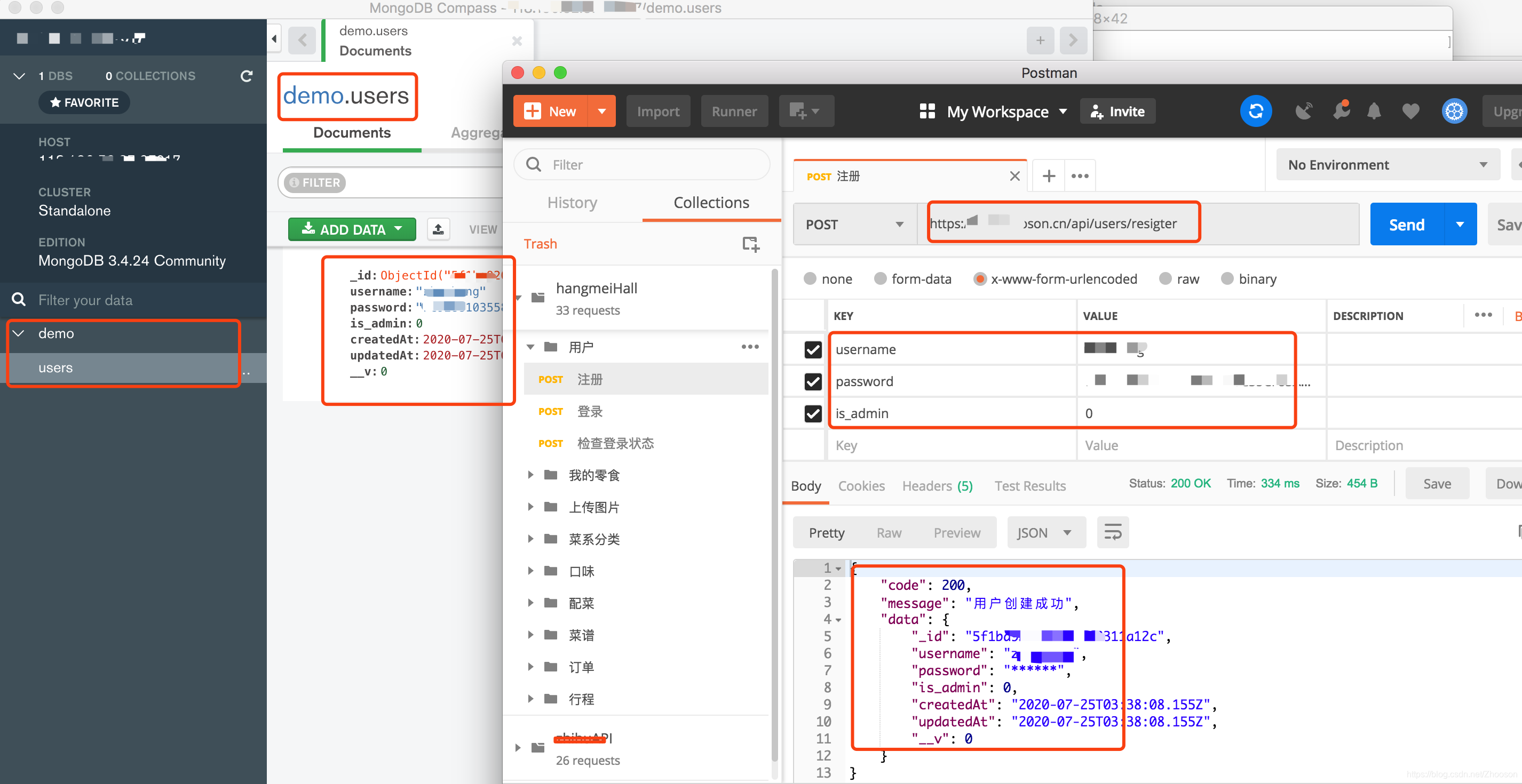Open the New button dropdown arrow
Viewport: 1522px width, 784px height.
[601, 111]
